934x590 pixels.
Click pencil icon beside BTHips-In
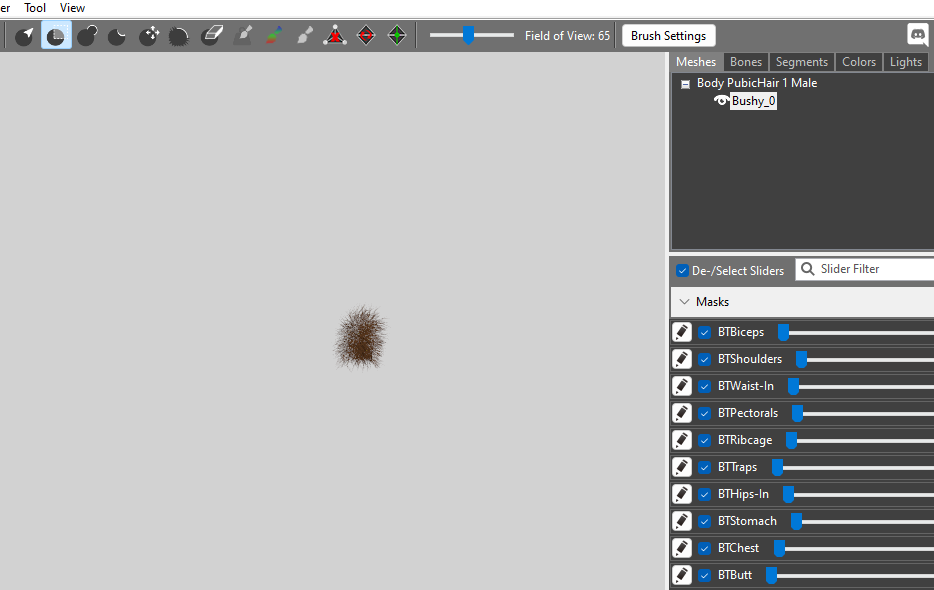point(682,494)
